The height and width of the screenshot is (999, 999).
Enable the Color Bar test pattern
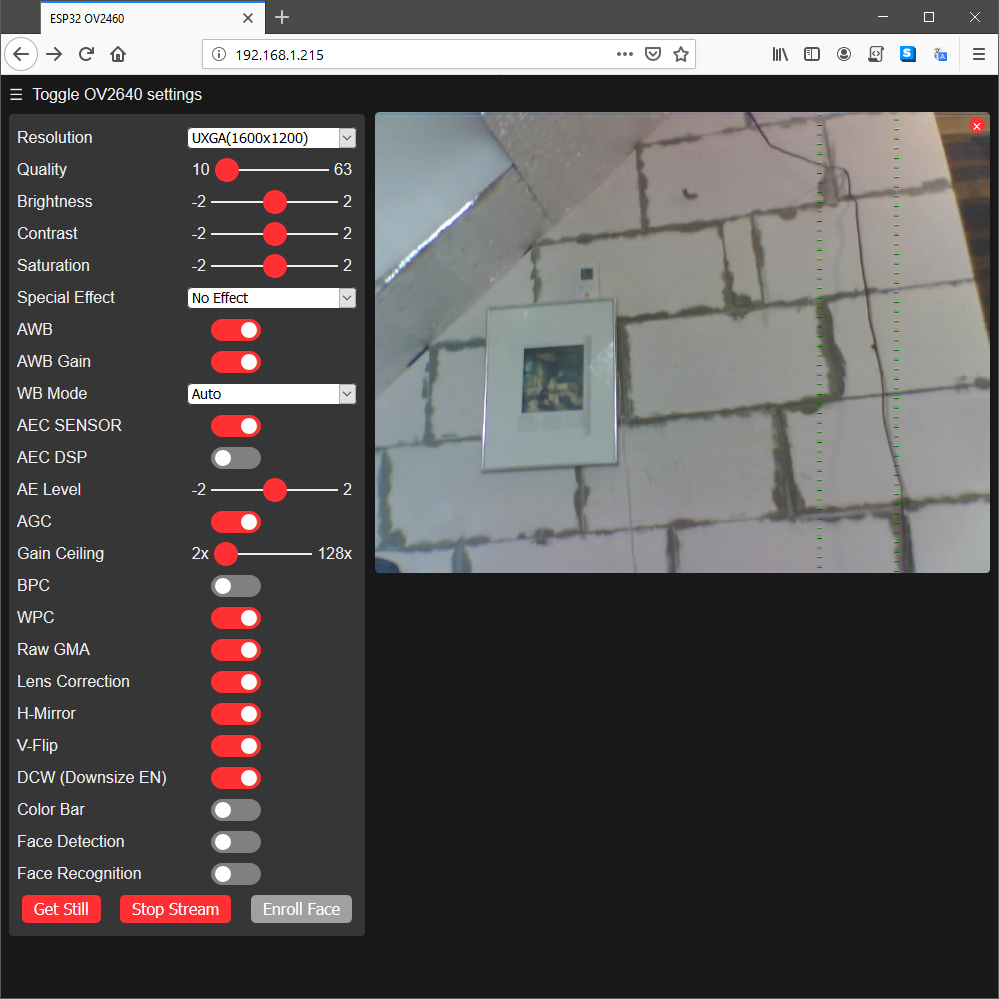pos(236,810)
